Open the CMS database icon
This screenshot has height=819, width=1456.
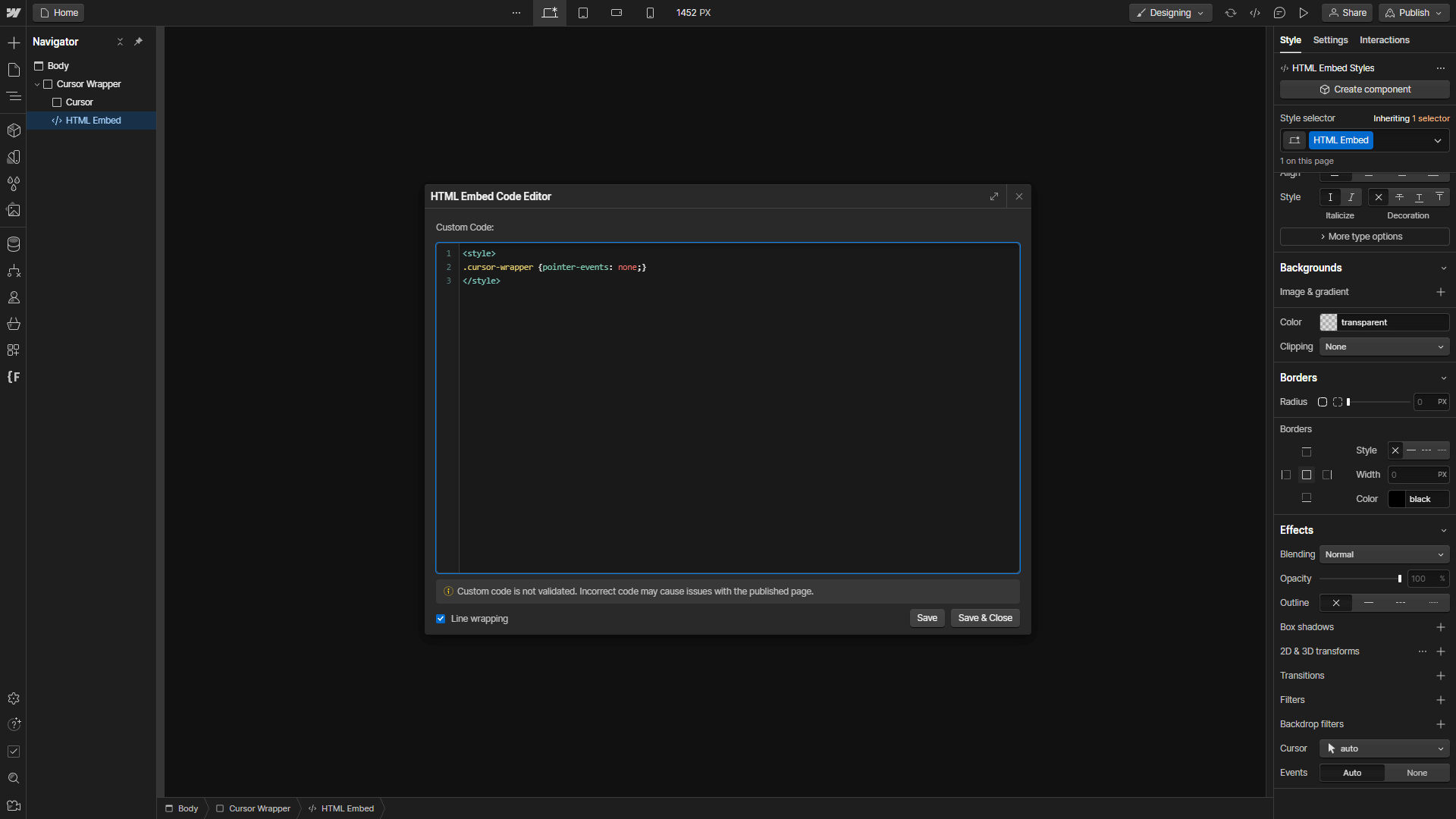click(x=14, y=244)
